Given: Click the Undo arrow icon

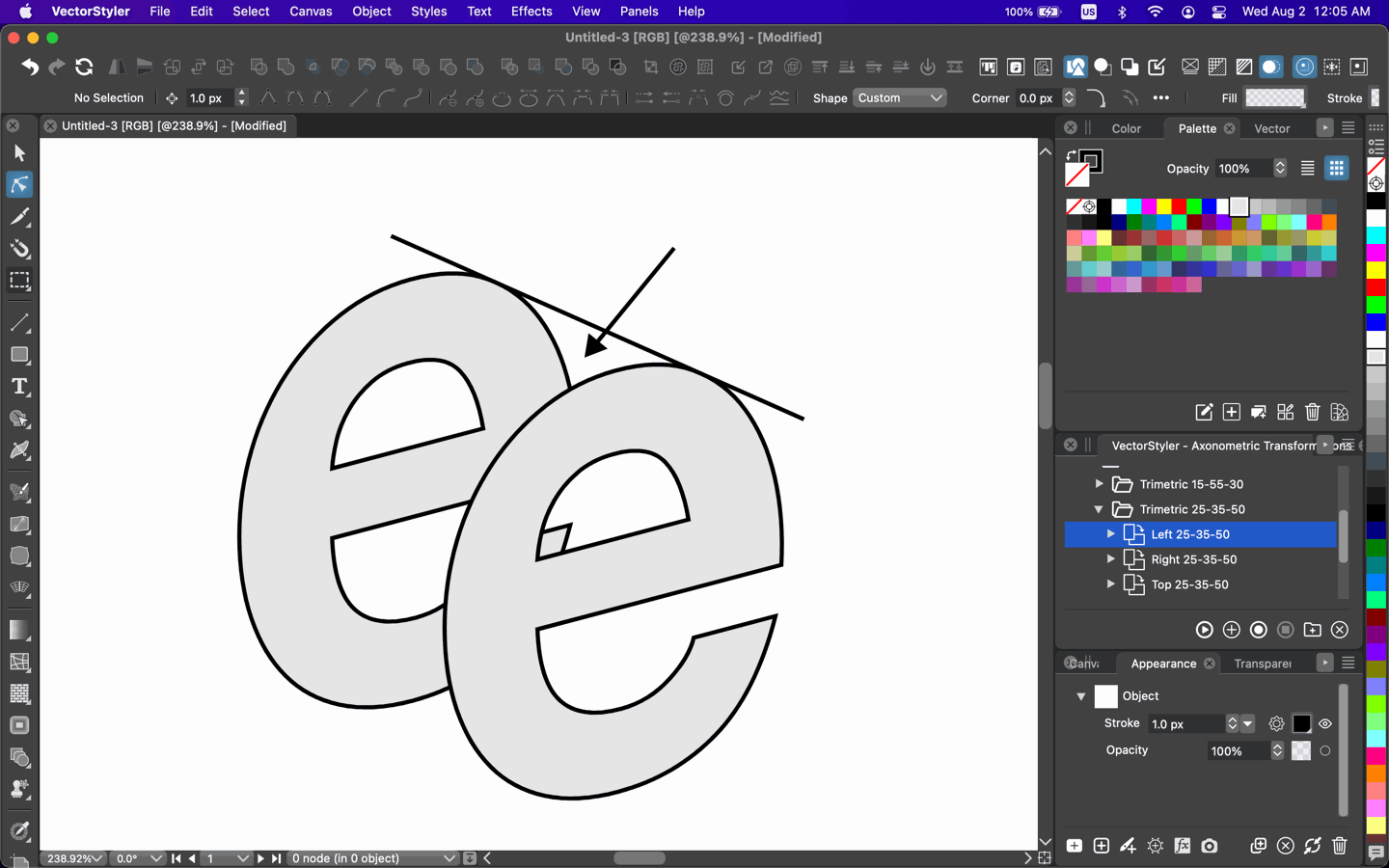Looking at the screenshot, I should [x=30, y=68].
